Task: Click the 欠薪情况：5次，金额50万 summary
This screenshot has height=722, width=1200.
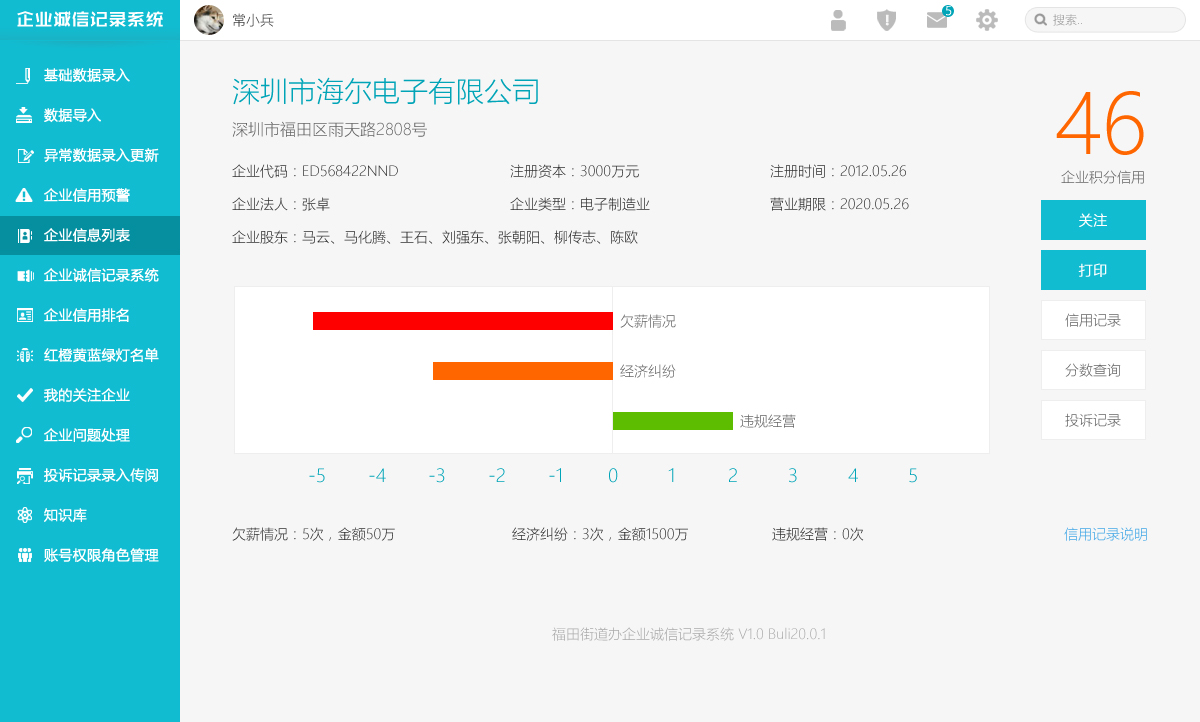Action: [x=314, y=534]
